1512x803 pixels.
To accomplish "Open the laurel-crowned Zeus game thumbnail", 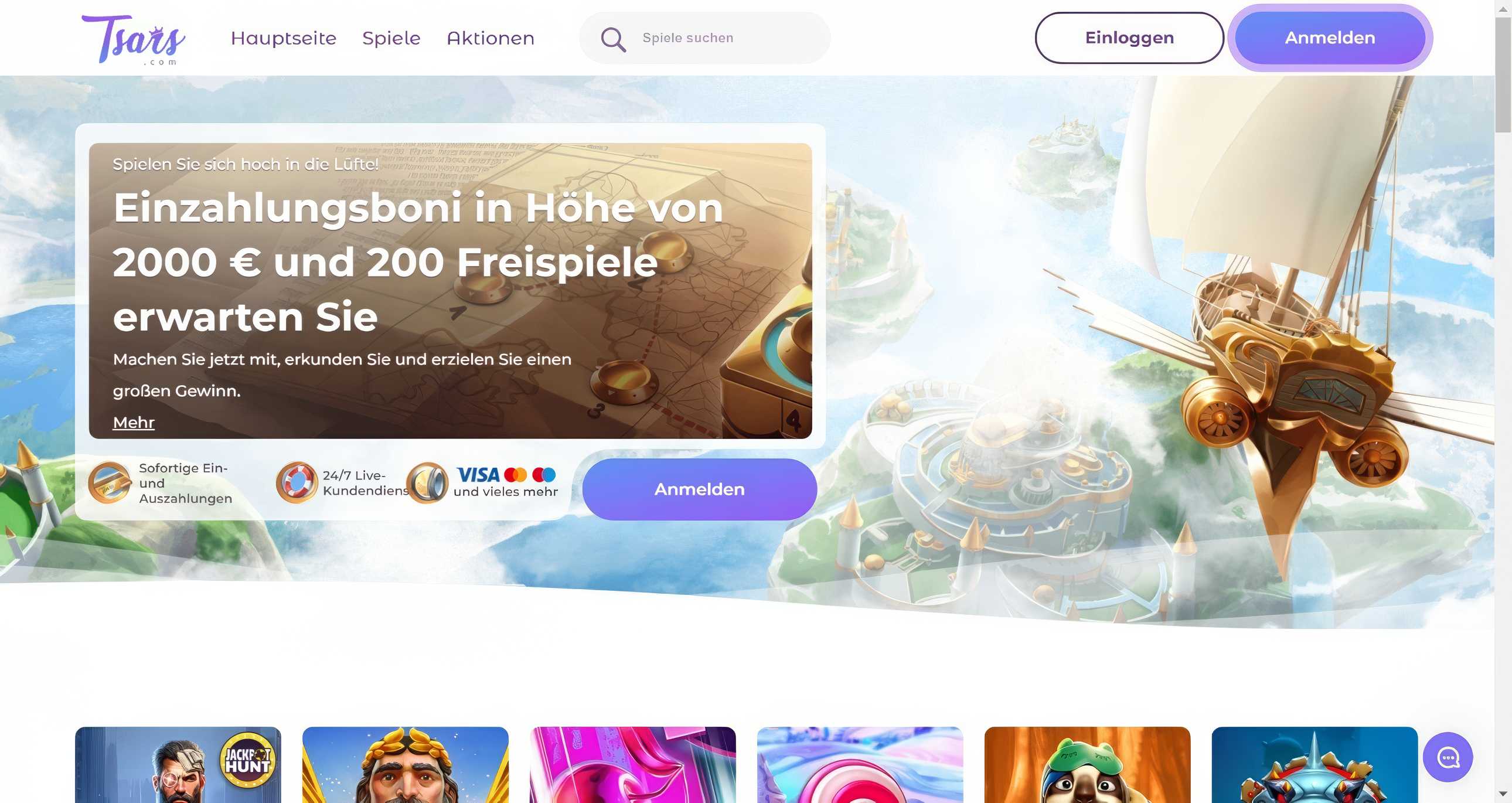I will click(405, 765).
